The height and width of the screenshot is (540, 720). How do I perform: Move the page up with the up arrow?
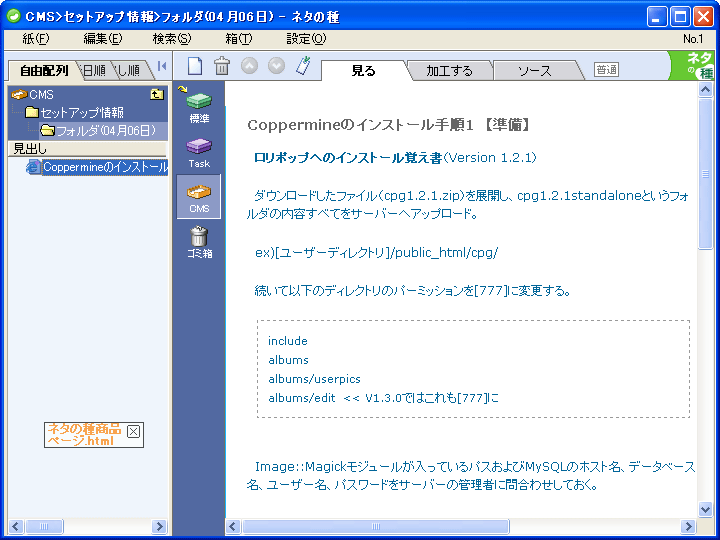point(249,66)
